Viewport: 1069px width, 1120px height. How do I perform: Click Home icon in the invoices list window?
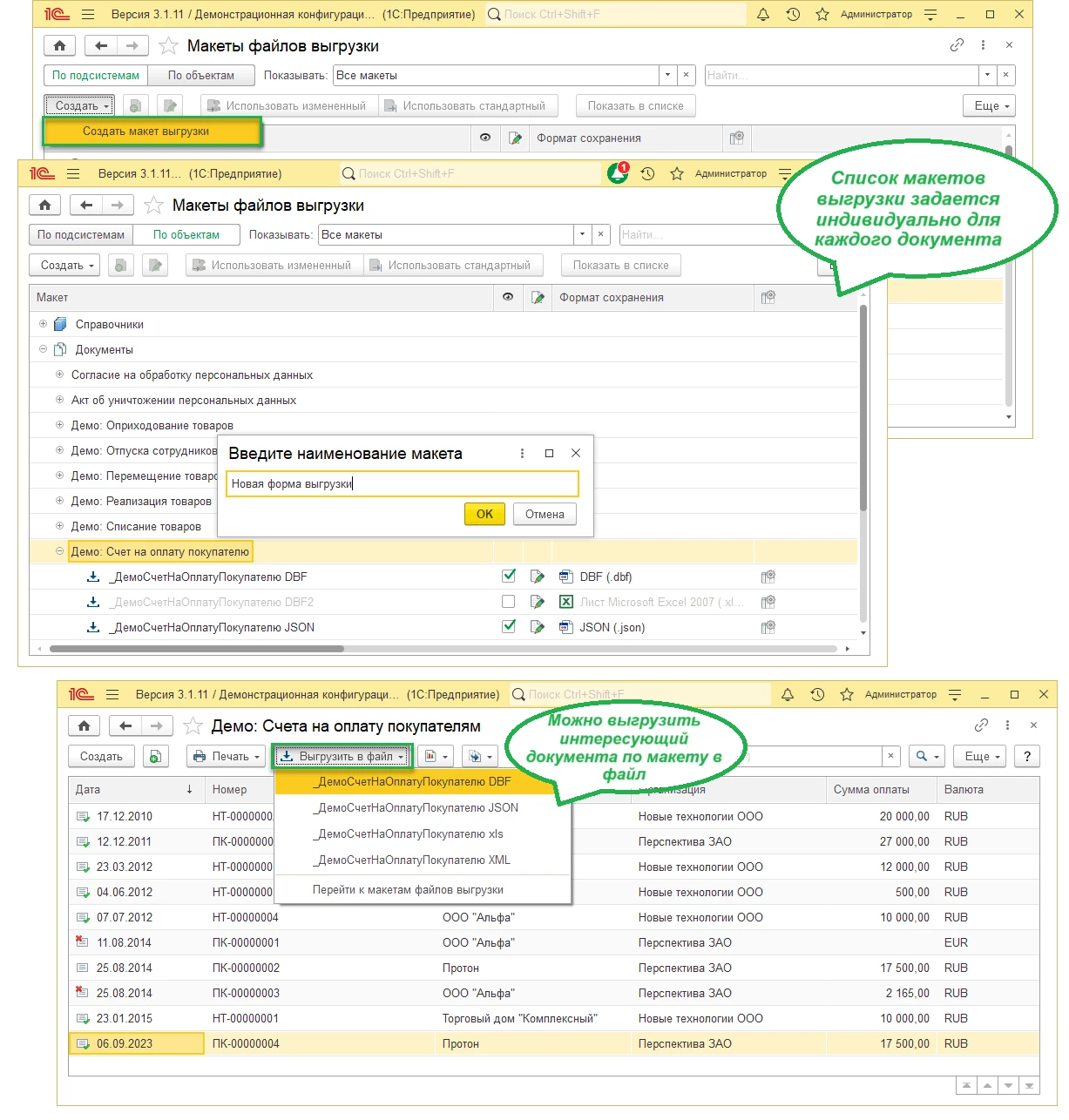pyautogui.click(x=84, y=726)
